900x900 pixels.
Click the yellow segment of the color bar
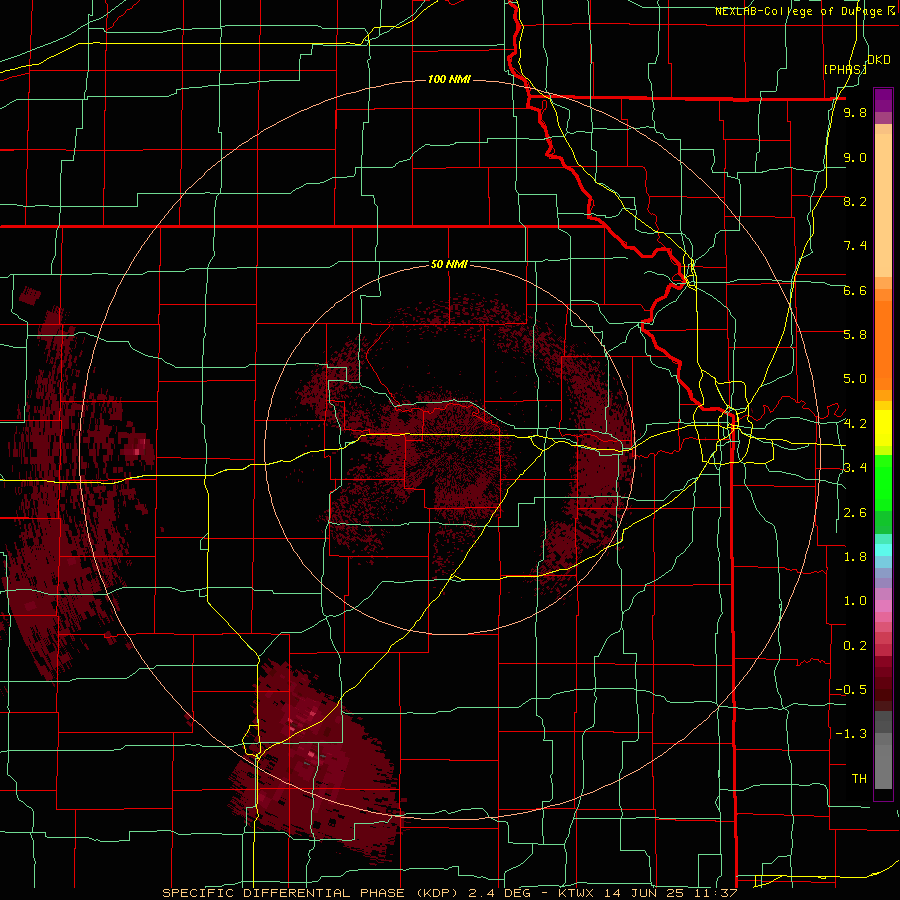pyautogui.click(x=883, y=428)
